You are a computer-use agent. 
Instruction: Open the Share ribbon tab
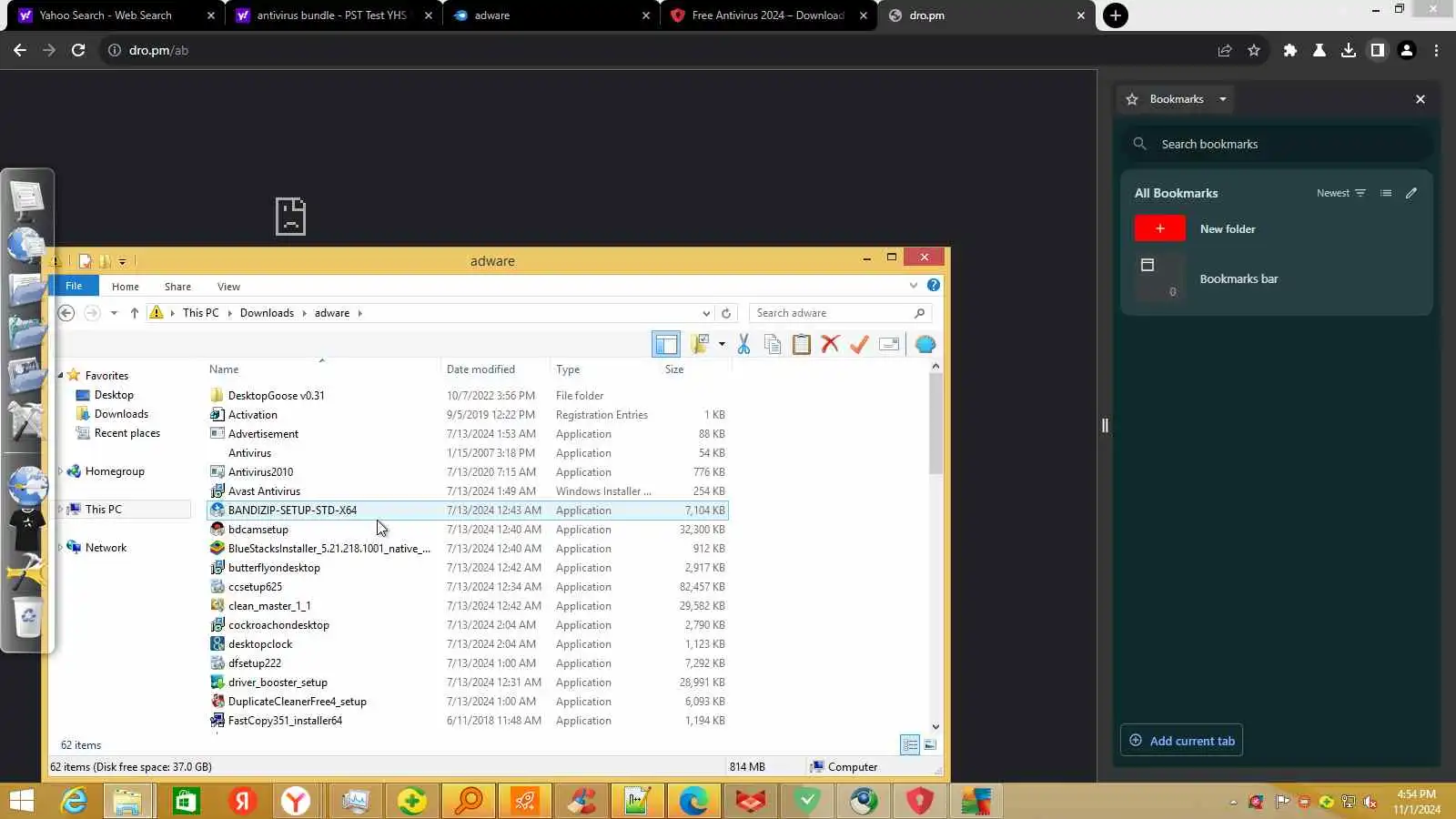click(177, 287)
